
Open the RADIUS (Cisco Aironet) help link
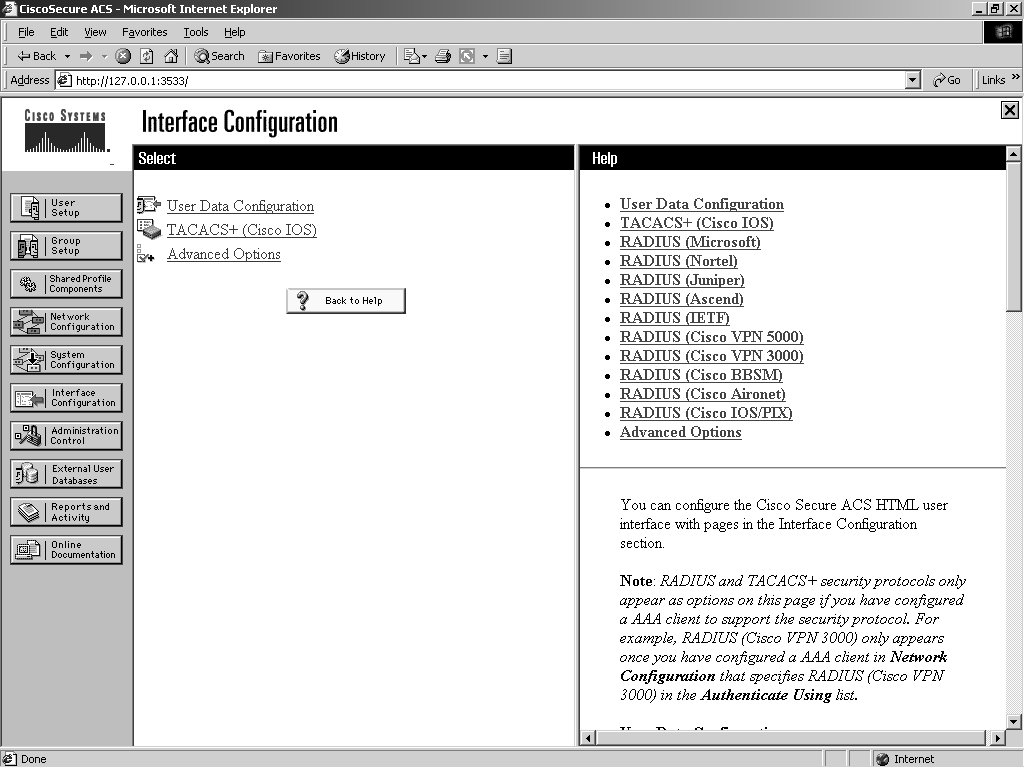(703, 394)
